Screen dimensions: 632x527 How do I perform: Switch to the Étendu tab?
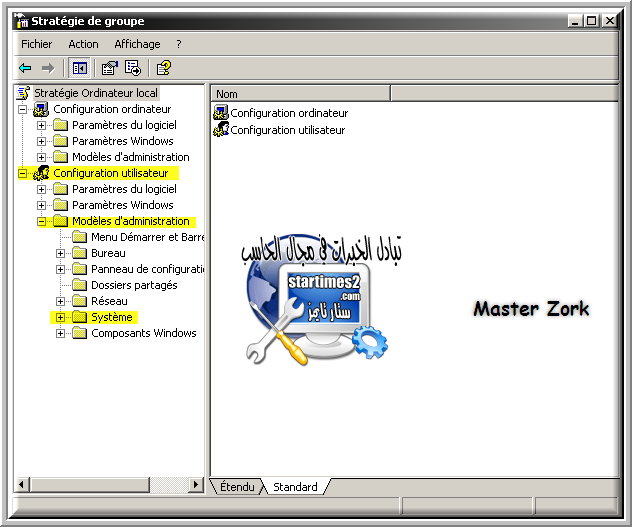click(x=237, y=487)
